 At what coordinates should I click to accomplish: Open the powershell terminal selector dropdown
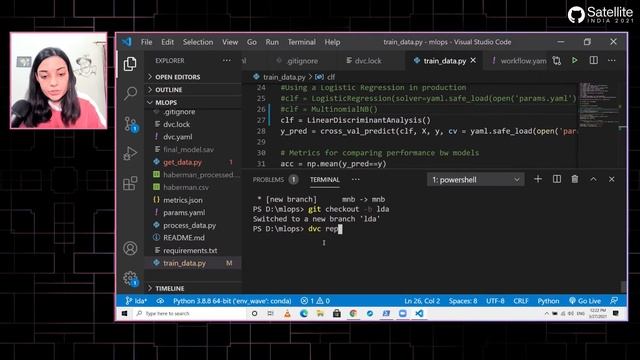[x=476, y=180]
